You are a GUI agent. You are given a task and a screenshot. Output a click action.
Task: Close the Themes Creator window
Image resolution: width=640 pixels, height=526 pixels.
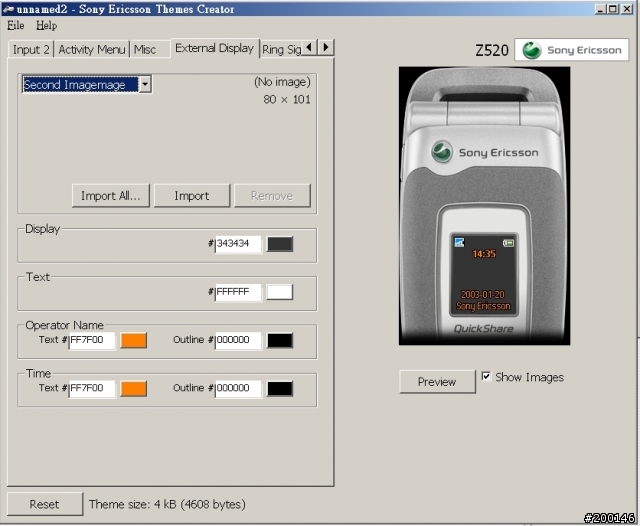pyautogui.click(x=627, y=9)
